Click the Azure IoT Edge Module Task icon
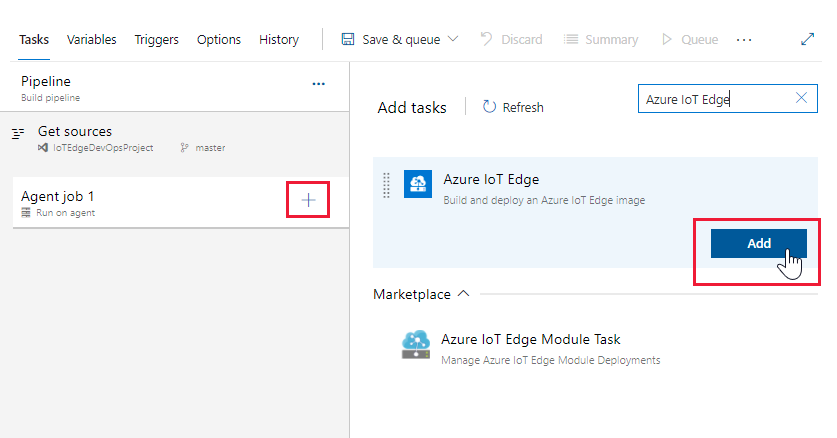The width and height of the screenshot is (837, 438). pyautogui.click(x=415, y=345)
